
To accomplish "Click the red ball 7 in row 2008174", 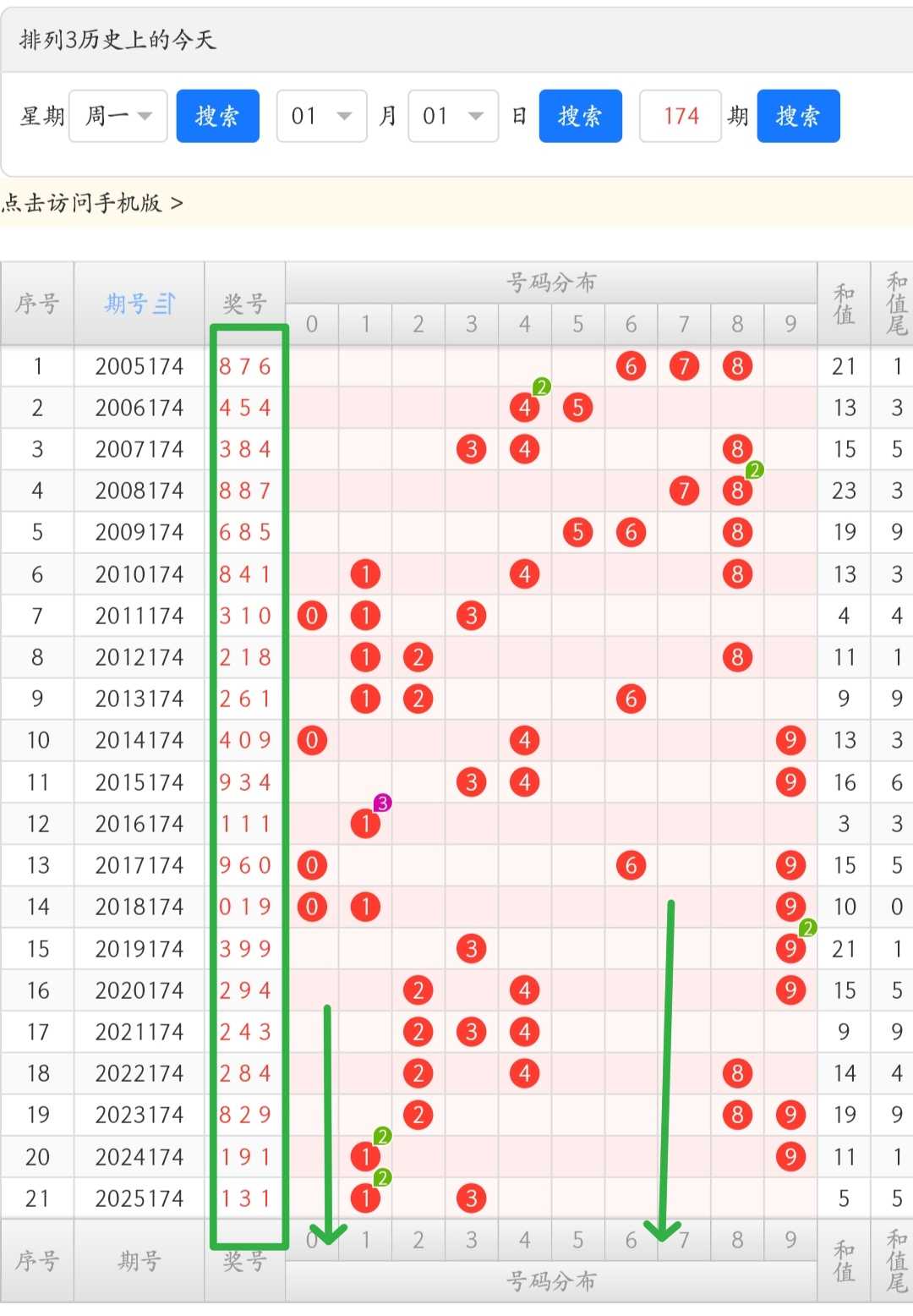I will coord(684,491).
